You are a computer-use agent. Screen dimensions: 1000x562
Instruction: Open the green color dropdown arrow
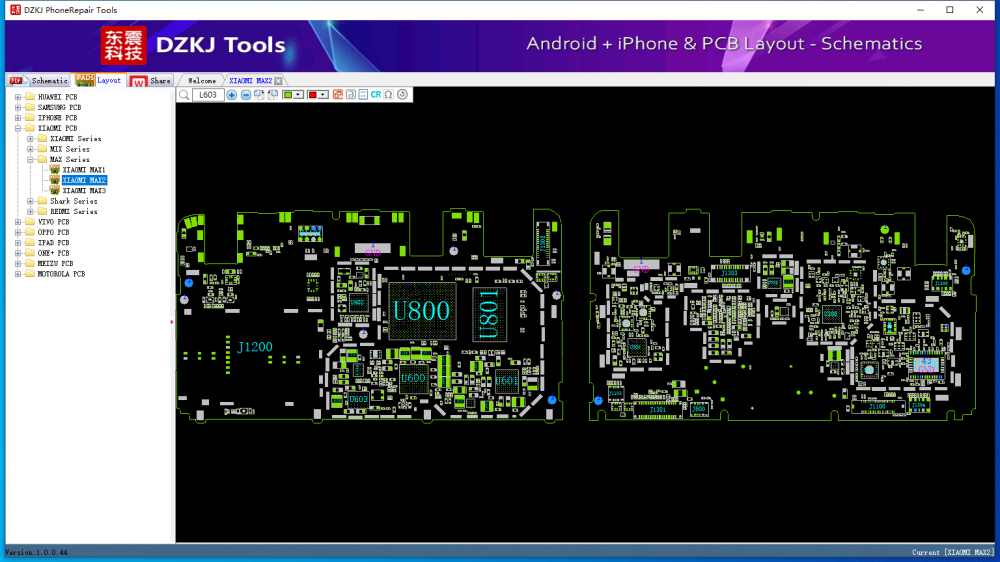click(298, 95)
